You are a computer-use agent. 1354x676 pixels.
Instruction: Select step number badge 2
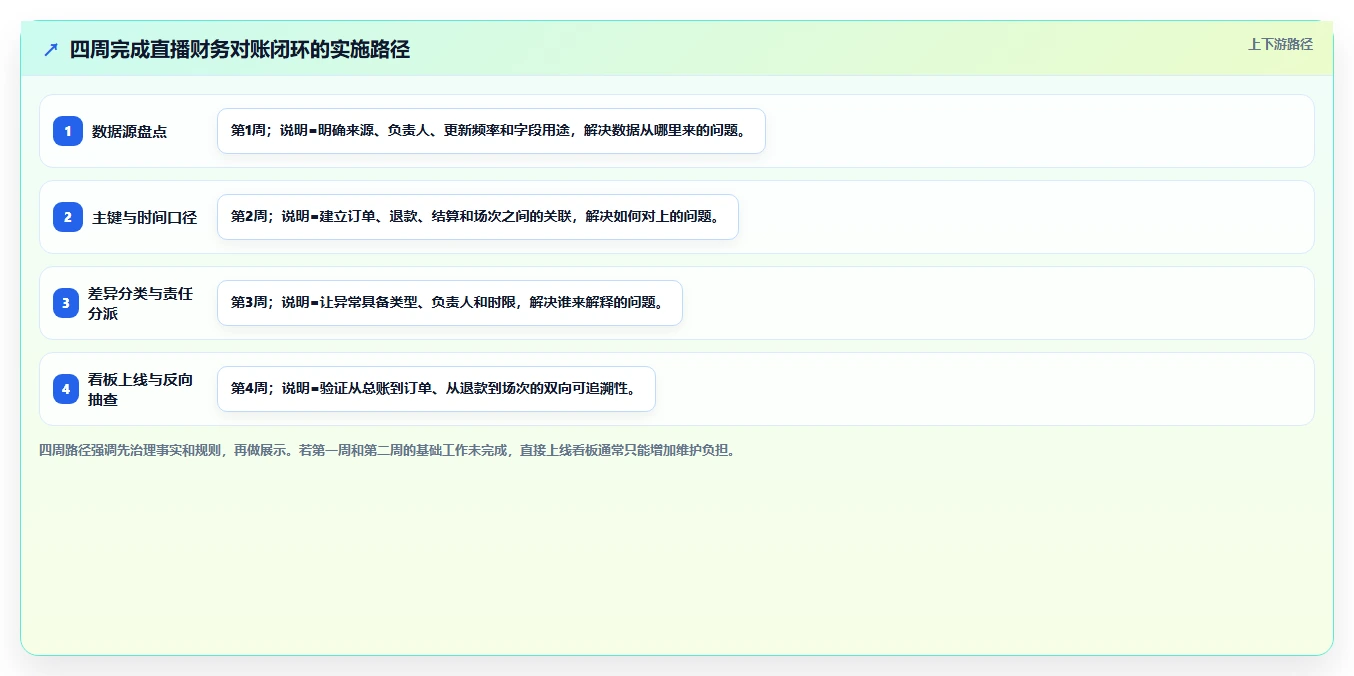[68, 217]
